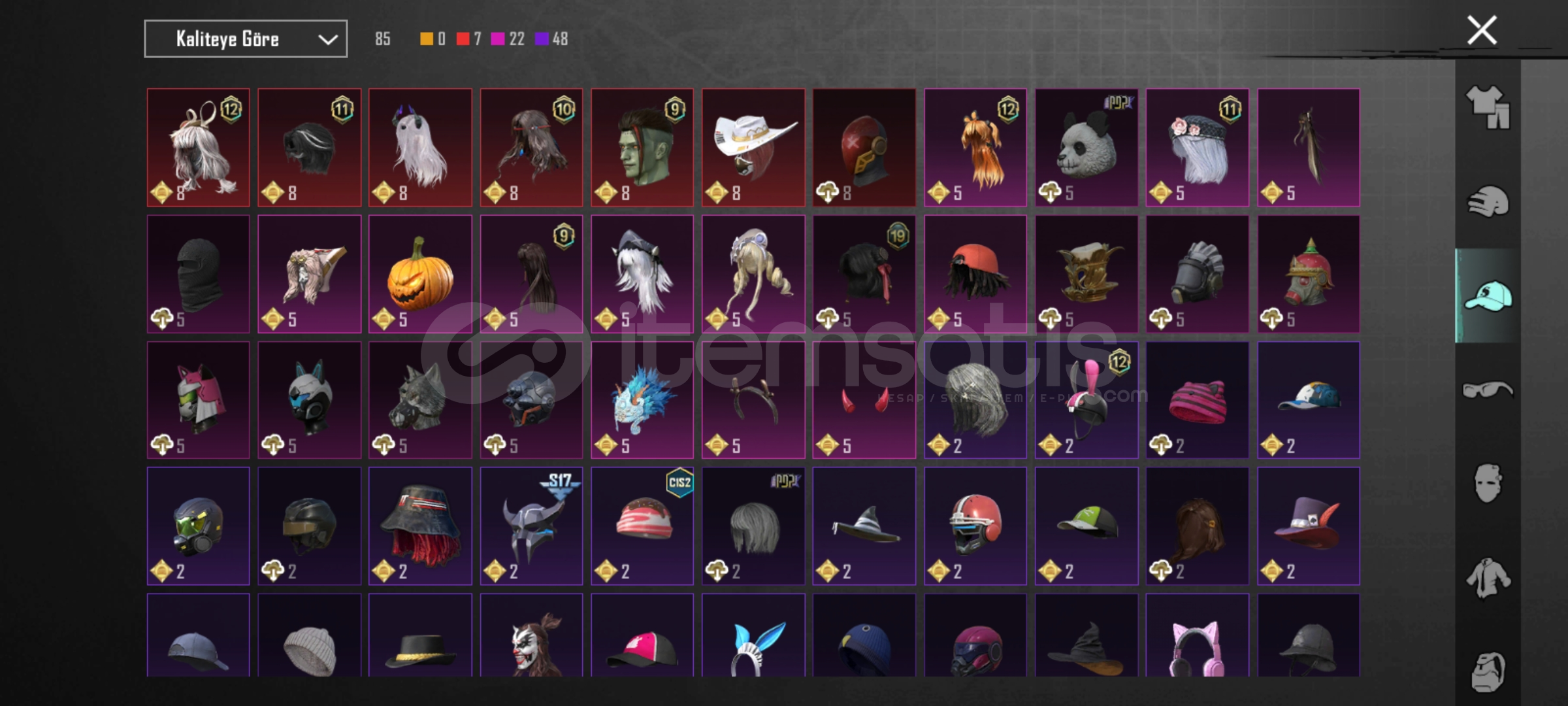Open the face mask category icon
The image size is (1568, 706).
click(x=1488, y=484)
